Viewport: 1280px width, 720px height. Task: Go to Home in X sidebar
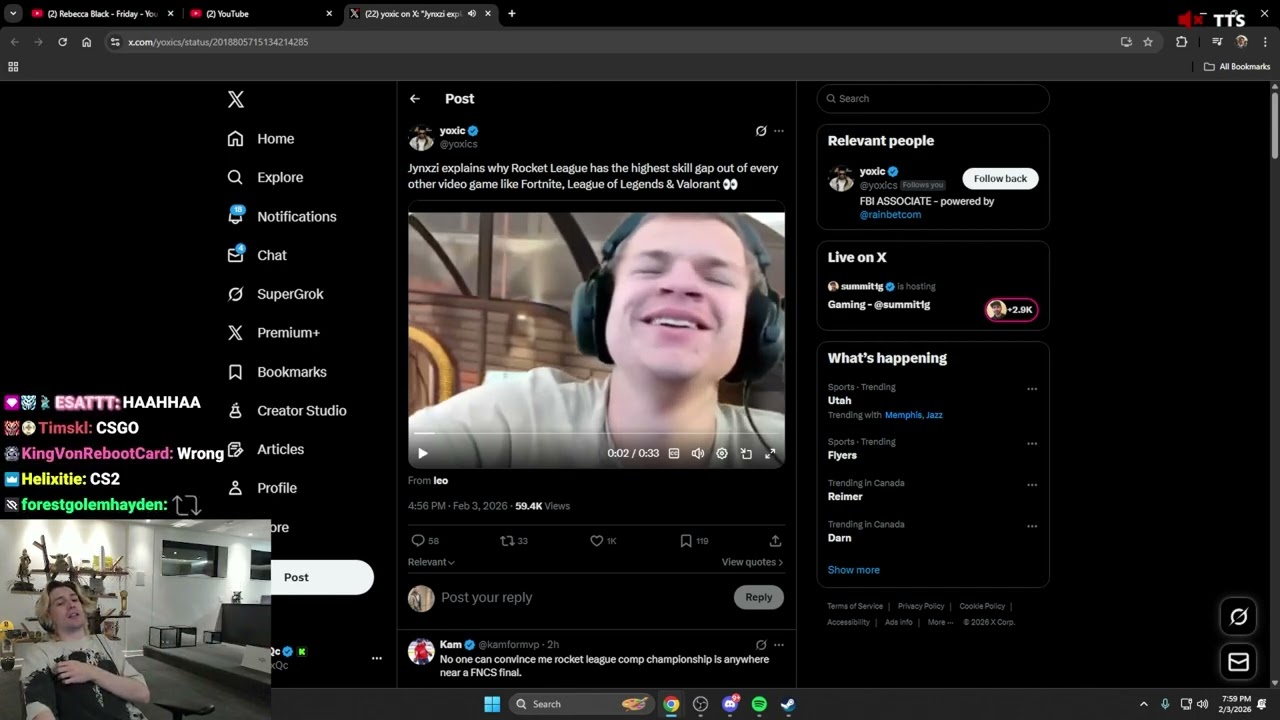coord(261,139)
